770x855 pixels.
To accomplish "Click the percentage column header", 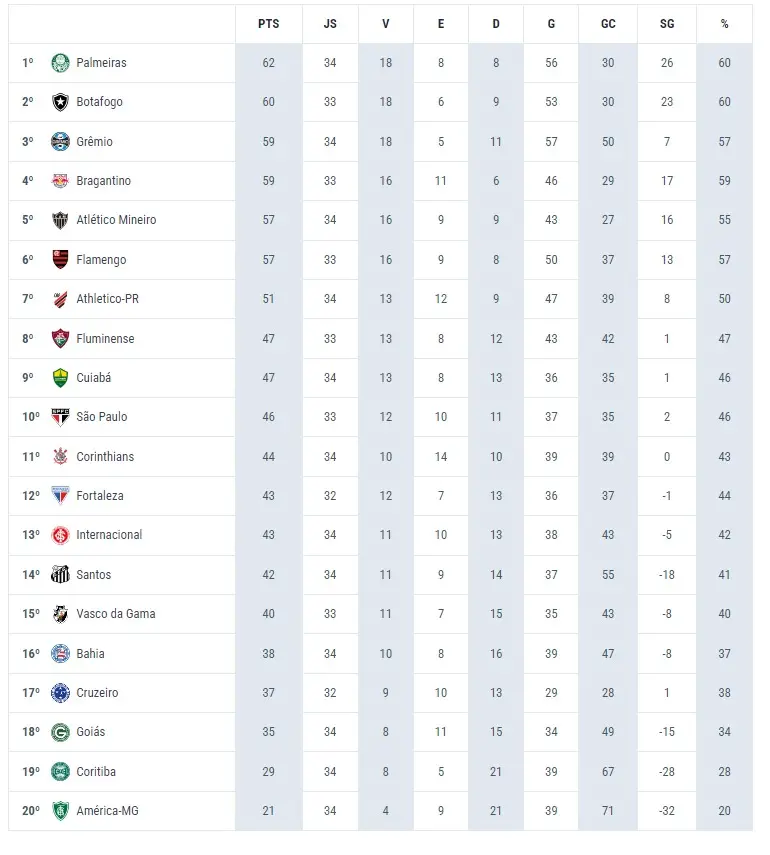I will tap(724, 24).
